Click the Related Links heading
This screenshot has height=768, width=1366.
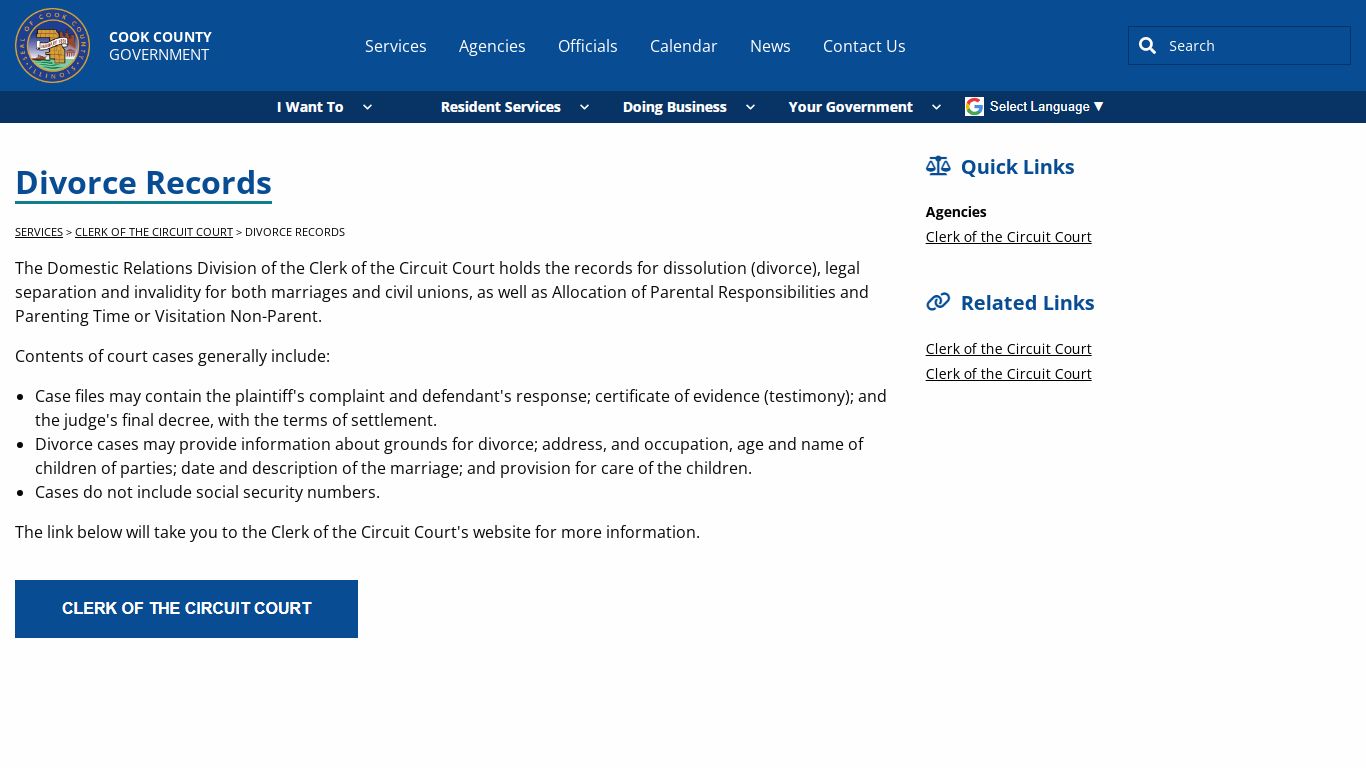coord(1027,303)
